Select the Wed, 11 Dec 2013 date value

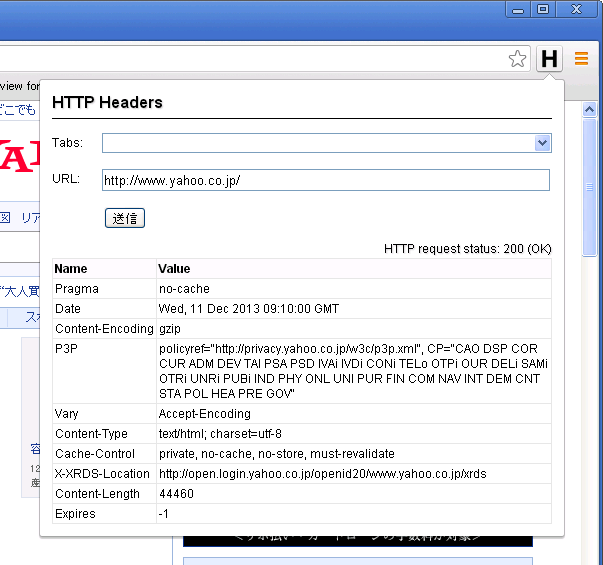249,309
